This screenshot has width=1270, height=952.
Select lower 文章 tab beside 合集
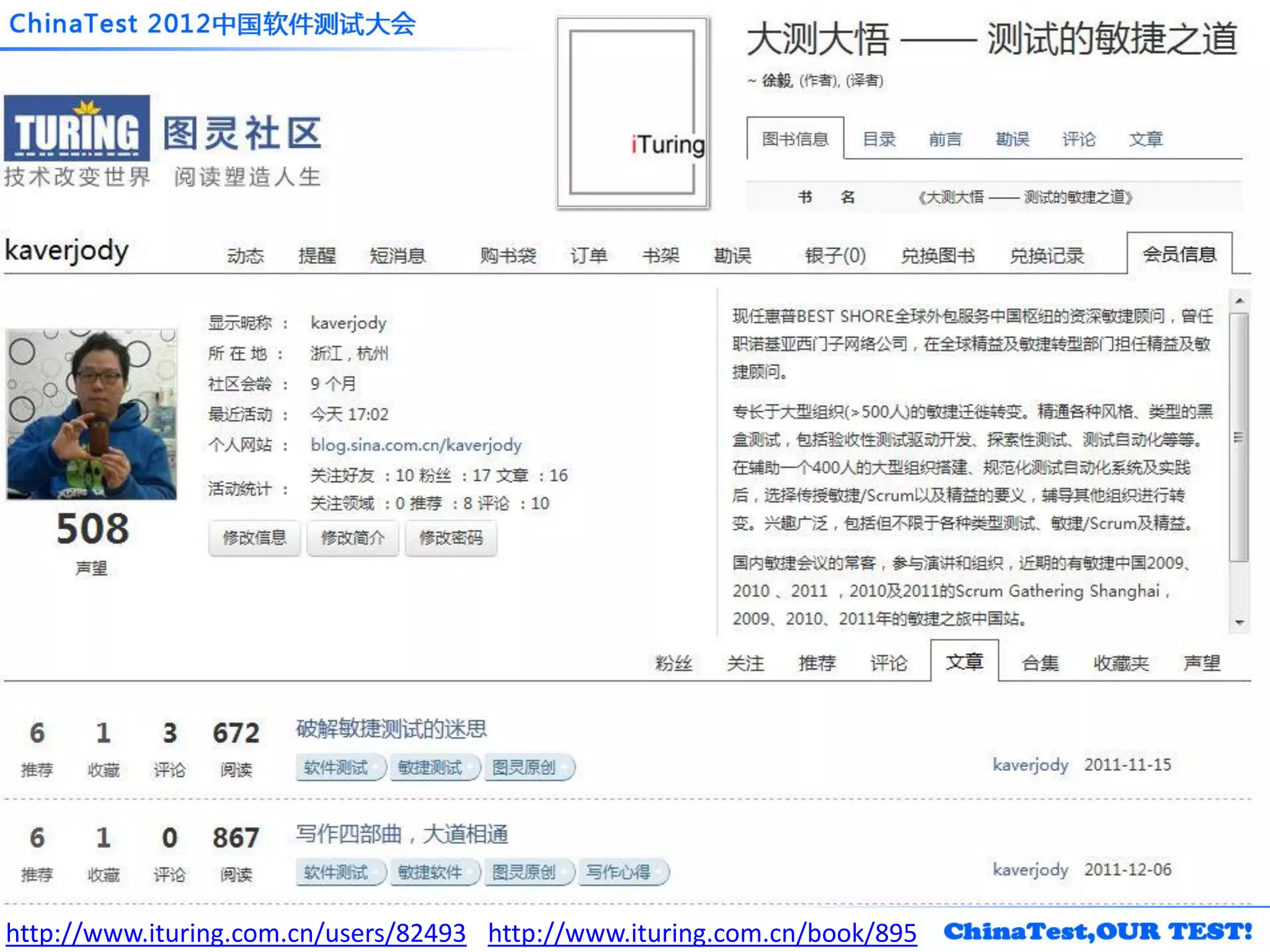pos(964,661)
